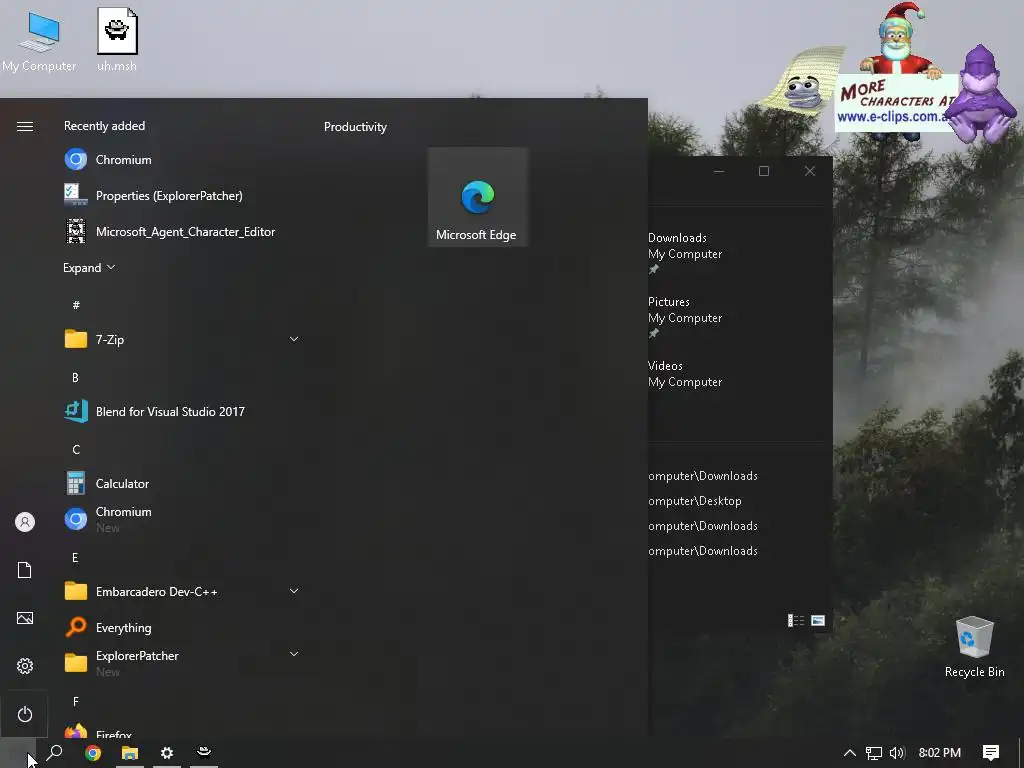
Task: Click the letter C section header
Action: [x=76, y=449]
